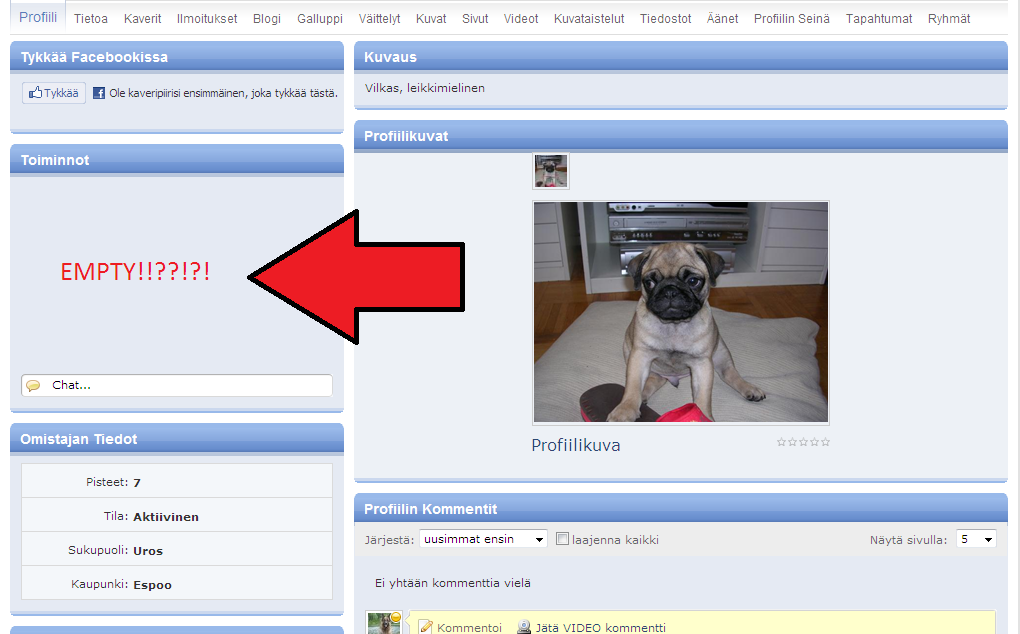1020x634 pixels.
Task: Click the Espoo city value
Action: click(x=152, y=585)
